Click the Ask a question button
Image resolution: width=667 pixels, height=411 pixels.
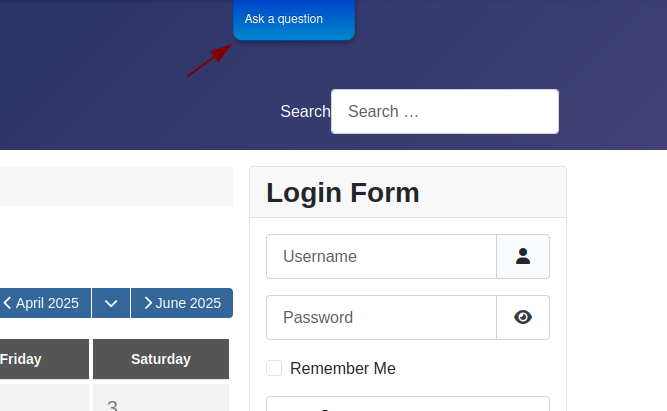pos(294,19)
